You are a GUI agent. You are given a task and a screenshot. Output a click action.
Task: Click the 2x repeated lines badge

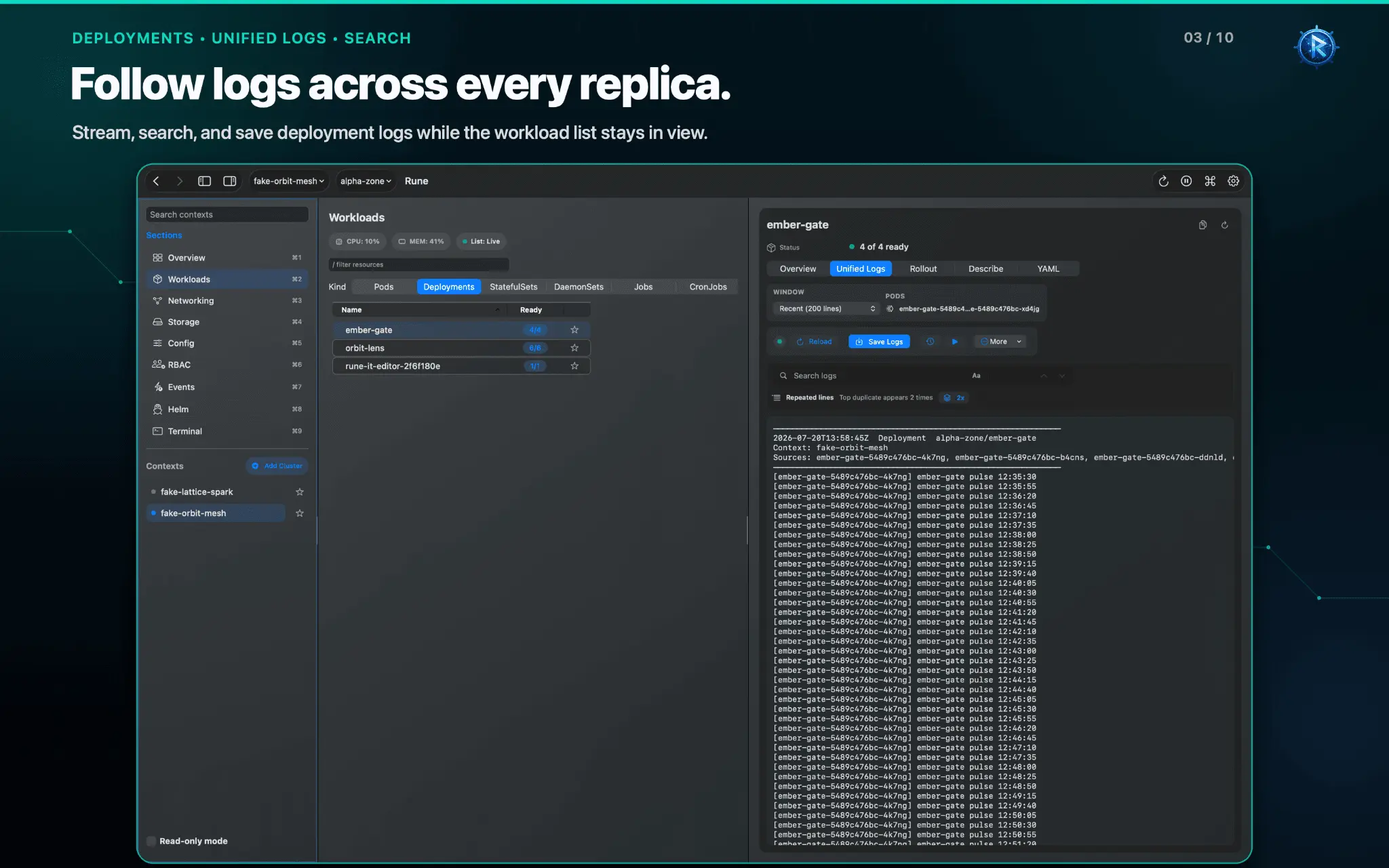point(954,398)
